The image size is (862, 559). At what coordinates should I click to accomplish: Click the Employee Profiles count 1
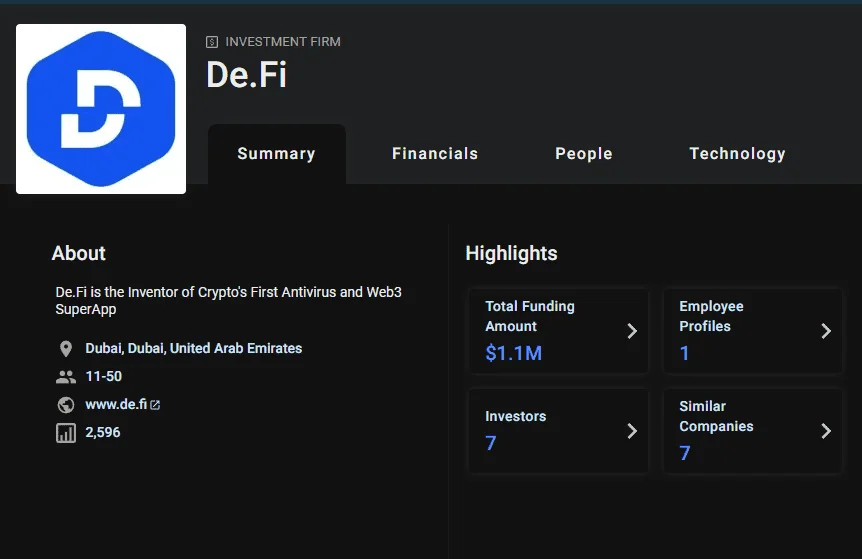[684, 353]
